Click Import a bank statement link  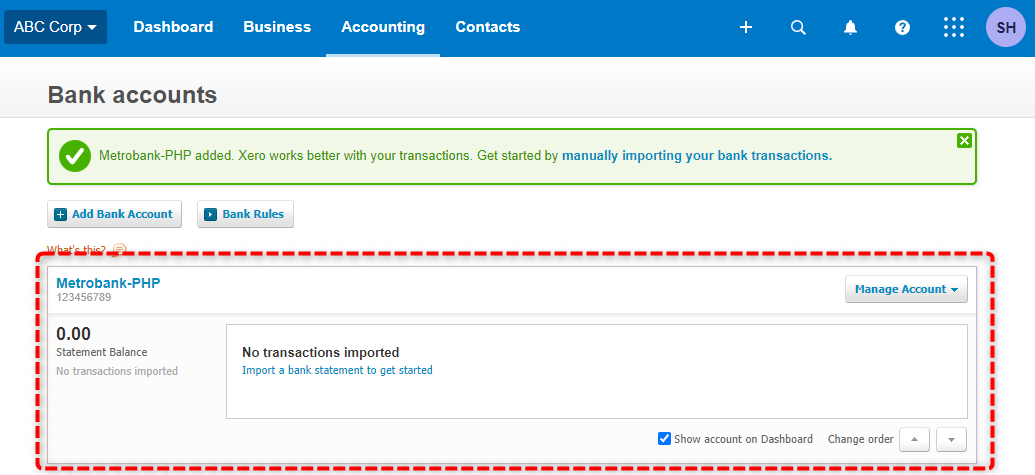(x=337, y=370)
